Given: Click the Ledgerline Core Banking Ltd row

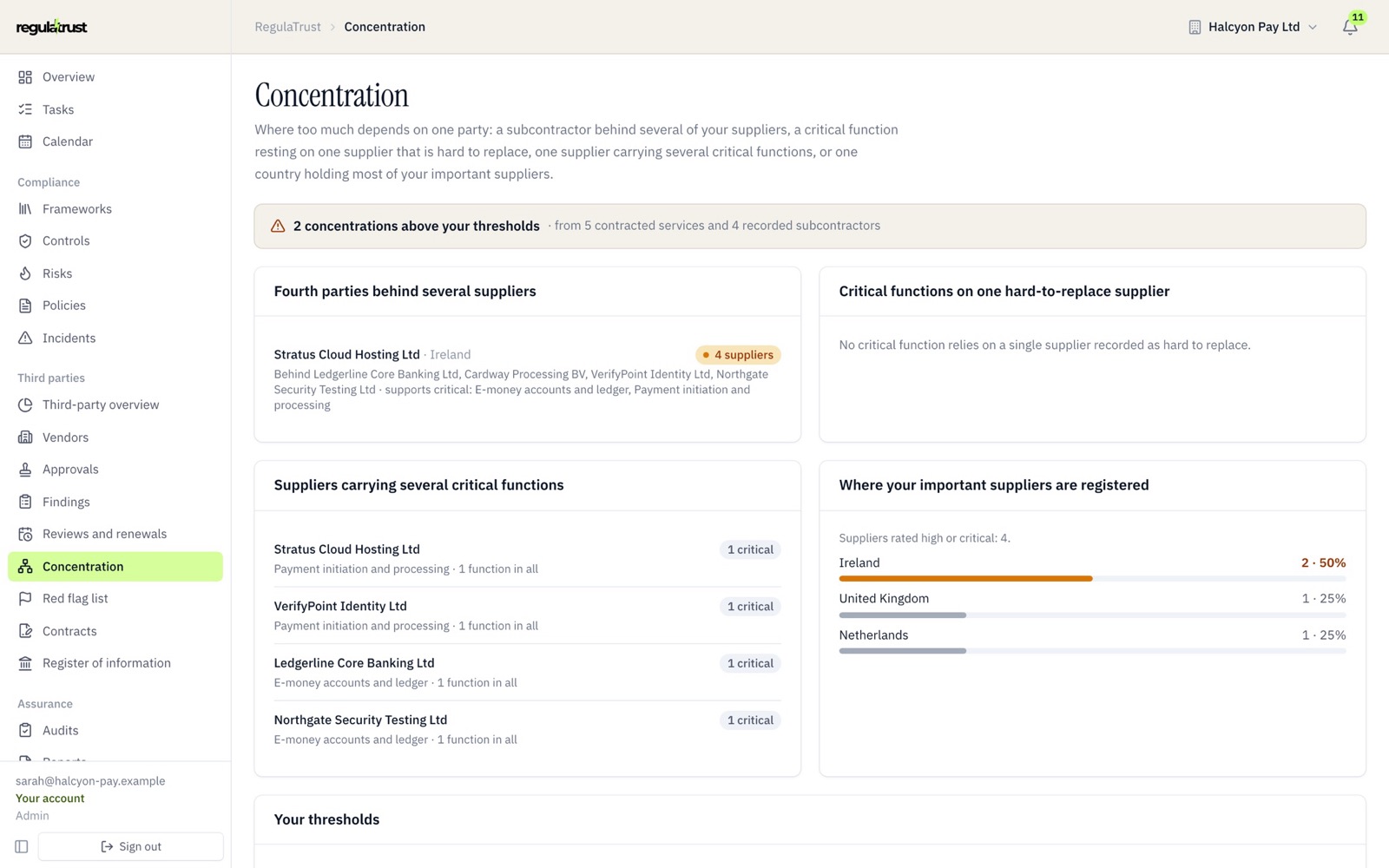Looking at the screenshot, I should click(527, 672).
